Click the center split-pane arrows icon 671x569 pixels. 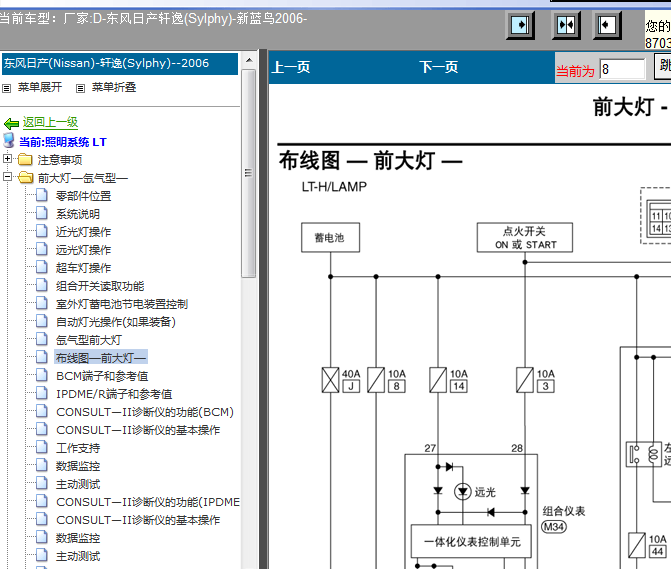coord(566,25)
